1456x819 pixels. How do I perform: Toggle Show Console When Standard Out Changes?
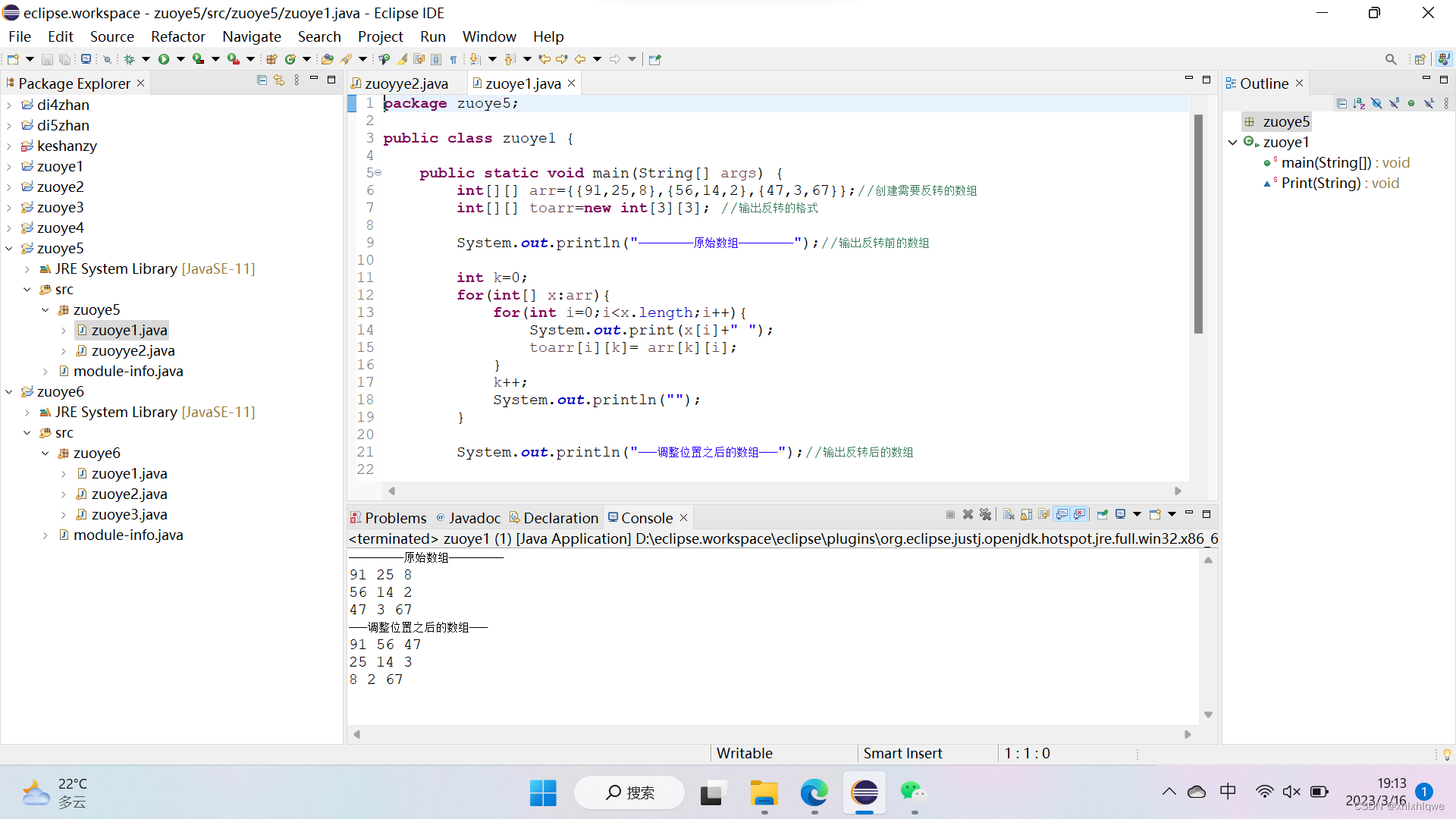pyautogui.click(x=1062, y=515)
